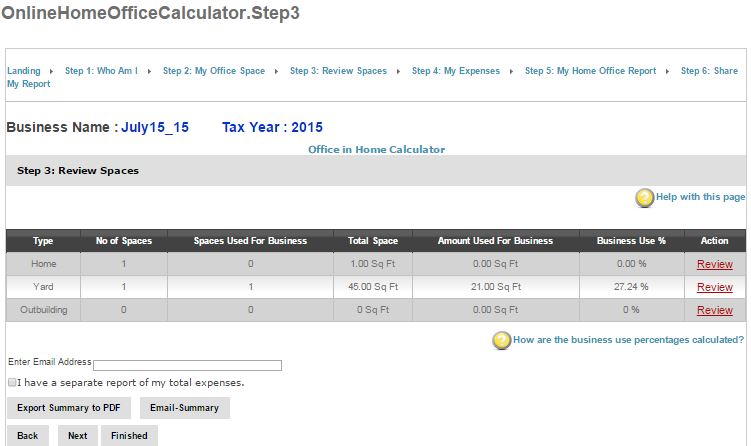
Task: Select the 'Home' type cell
Action: point(43,264)
